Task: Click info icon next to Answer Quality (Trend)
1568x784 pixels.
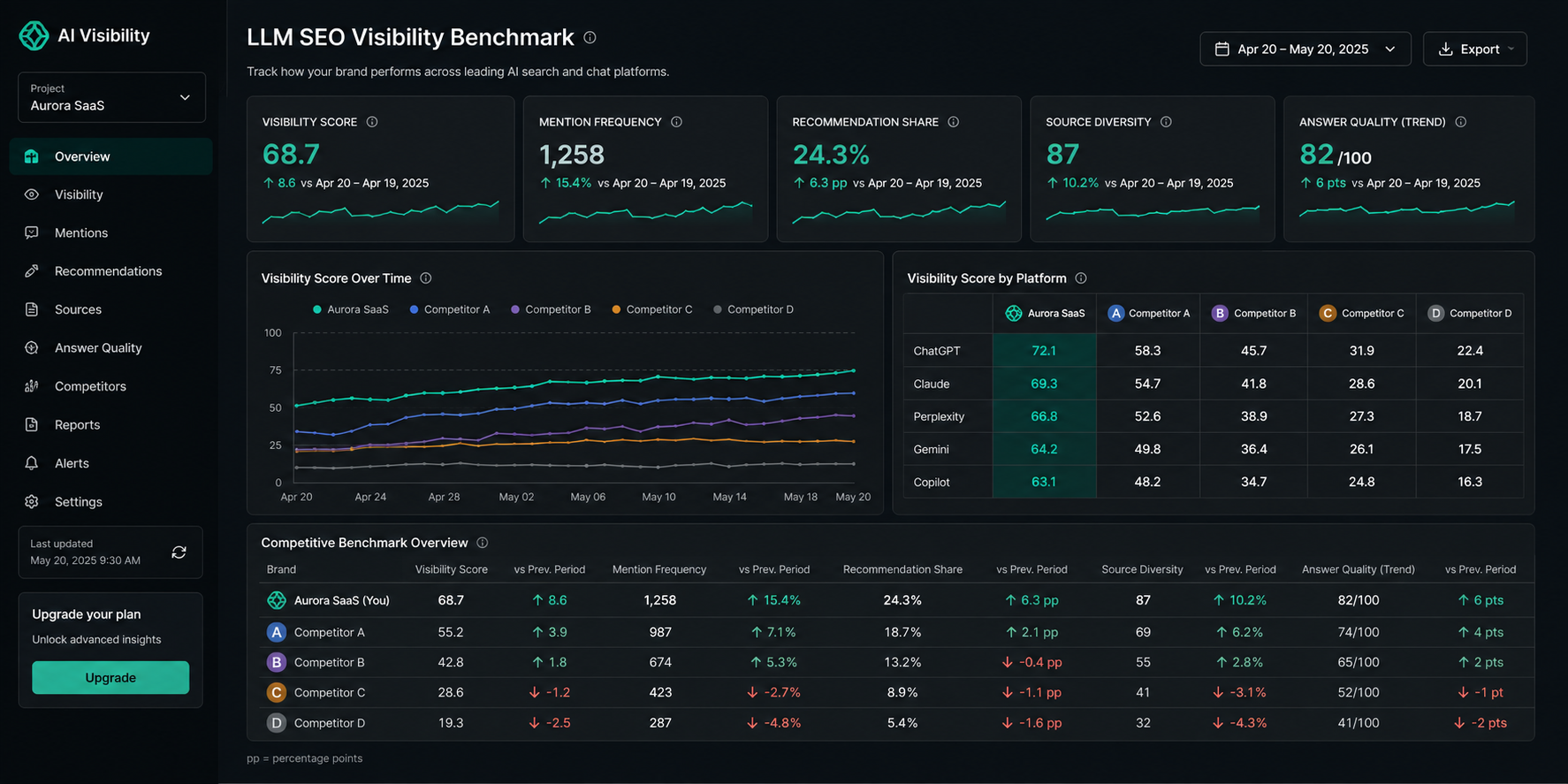Action: (1461, 122)
